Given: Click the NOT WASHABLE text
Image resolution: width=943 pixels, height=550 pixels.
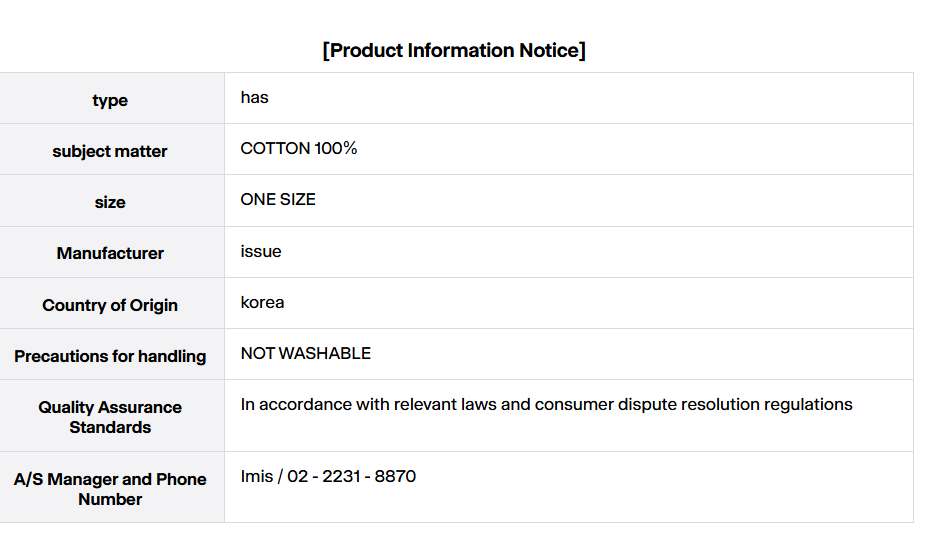Looking at the screenshot, I should 306,354.
